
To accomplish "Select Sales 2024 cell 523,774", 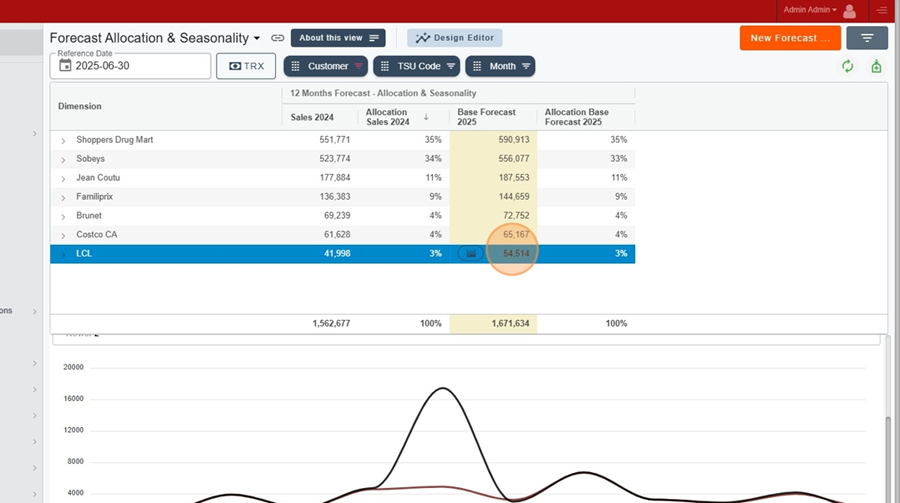I will pos(335,158).
